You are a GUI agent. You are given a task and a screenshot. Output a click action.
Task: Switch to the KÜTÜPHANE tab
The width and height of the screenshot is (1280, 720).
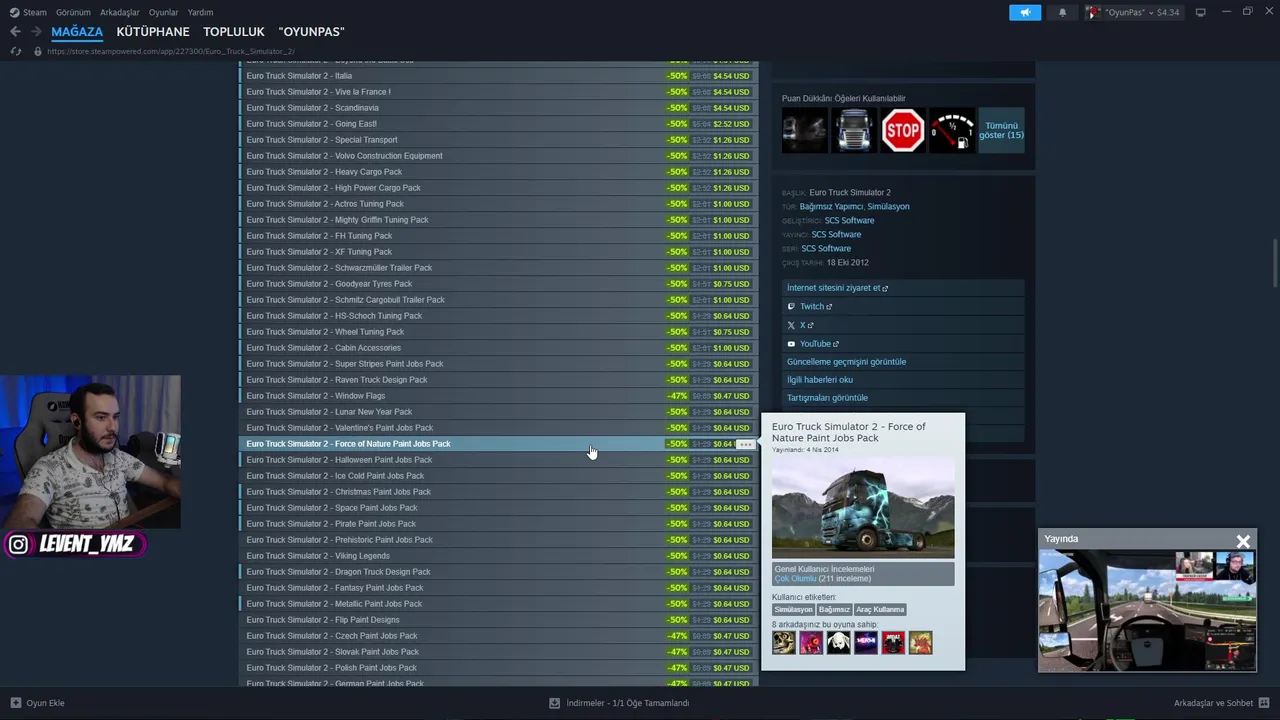pyautogui.click(x=153, y=32)
